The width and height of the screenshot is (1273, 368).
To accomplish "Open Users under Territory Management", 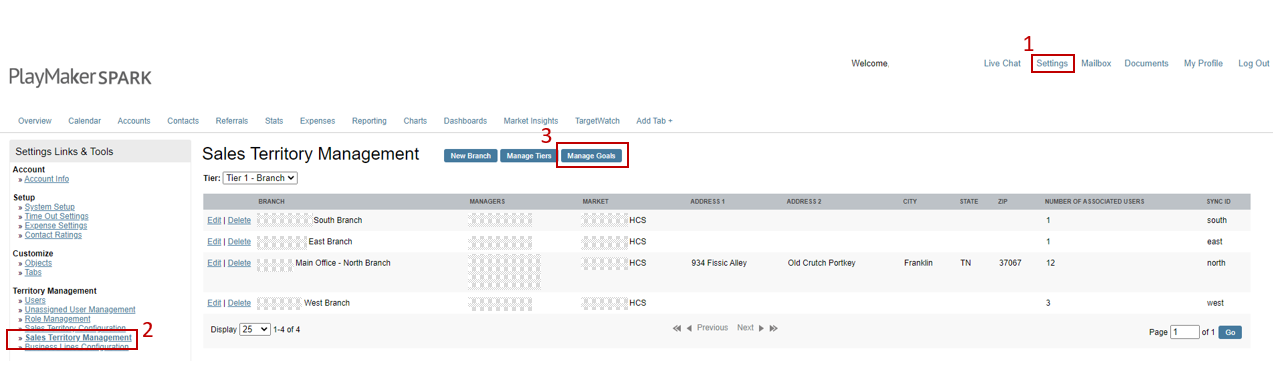I will pos(35,300).
